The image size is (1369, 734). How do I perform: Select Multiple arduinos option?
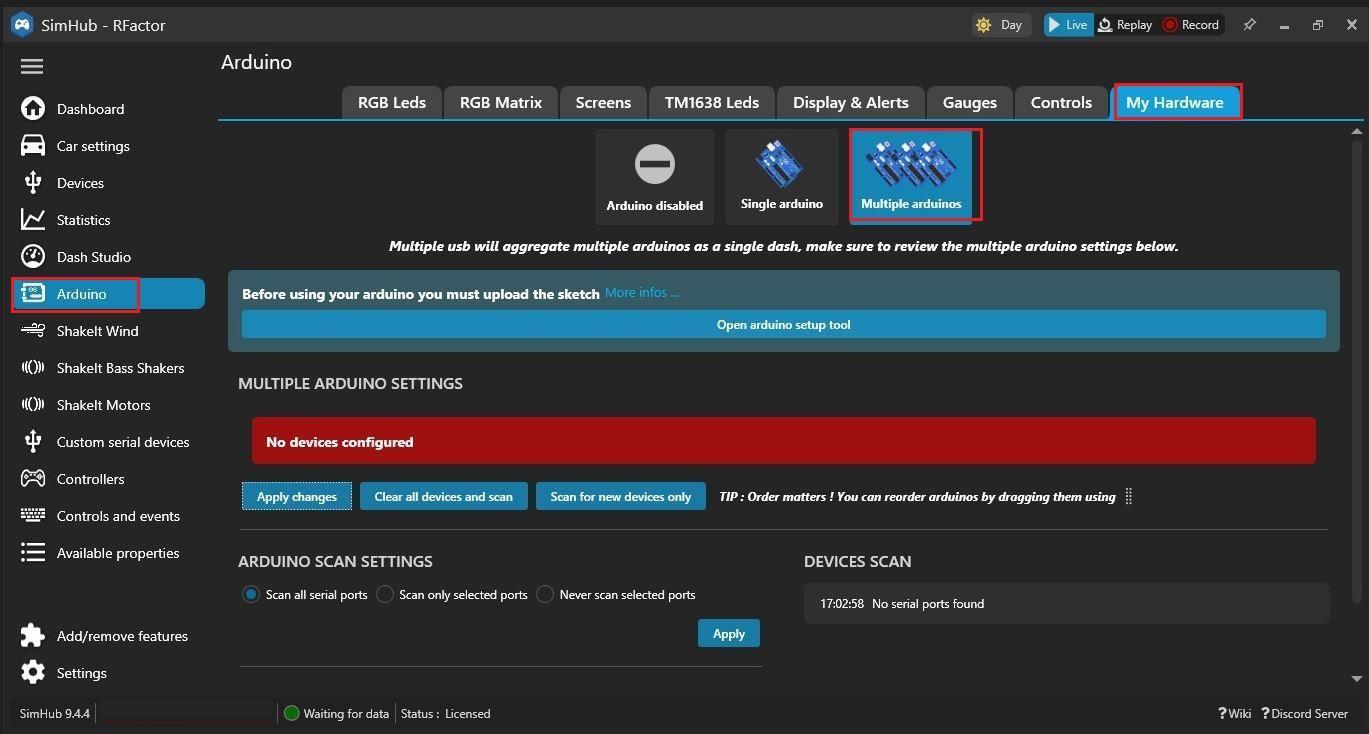pyautogui.click(x=911, y=177)
